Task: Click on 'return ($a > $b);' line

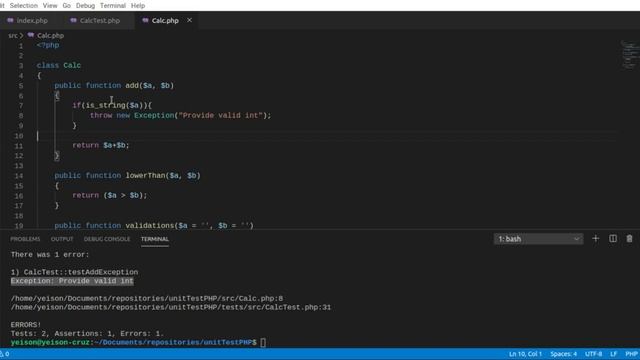Action: [x=110, y=196]
